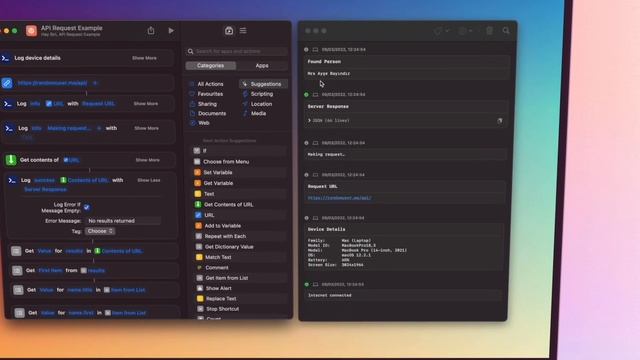The height and width of the screenshot is (360, 640).
Task: Click the search field for apps and actions
Action: [x=237, y=51]
